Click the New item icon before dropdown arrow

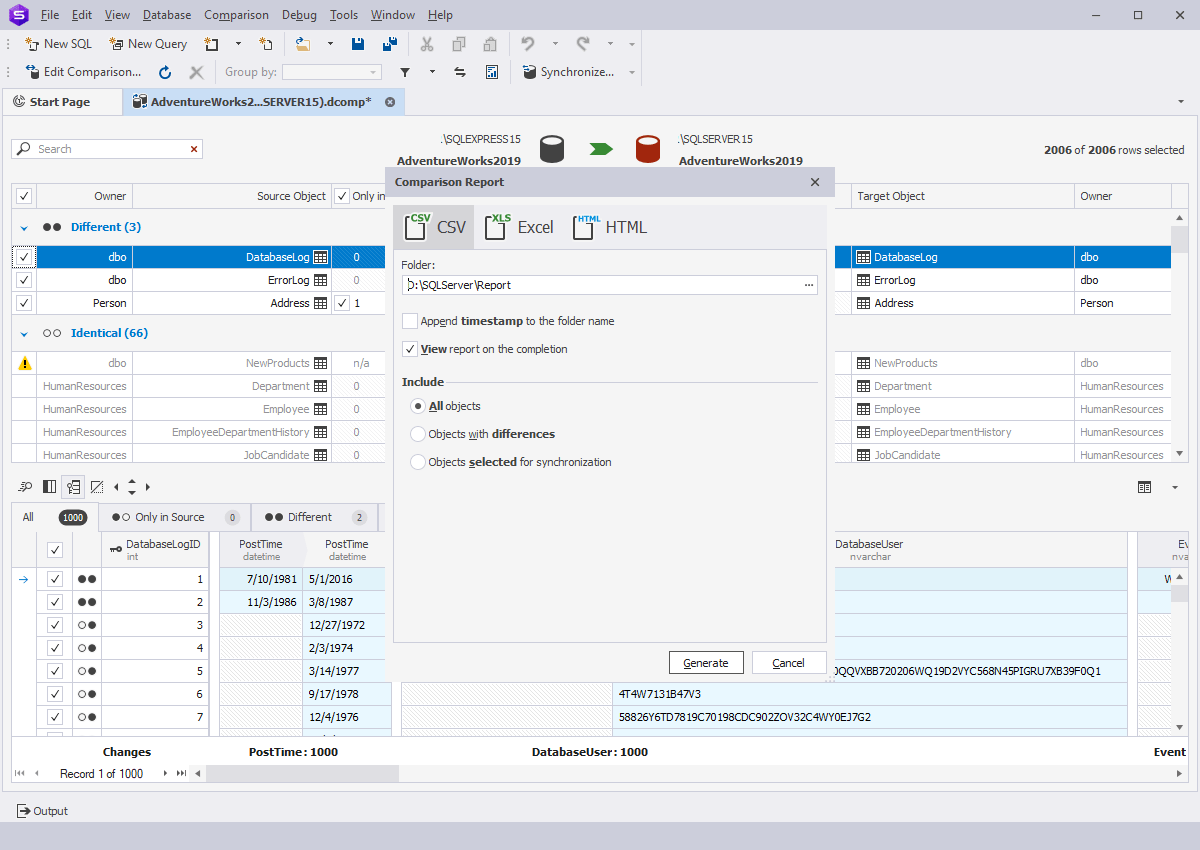click(x=211, y=44)
